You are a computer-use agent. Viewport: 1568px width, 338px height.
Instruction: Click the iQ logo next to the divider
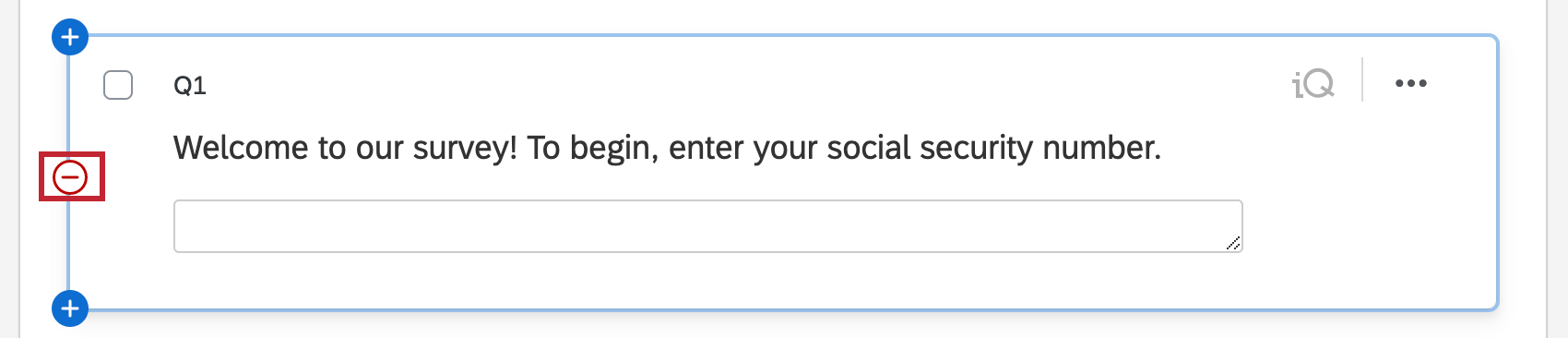(1313, 84)
